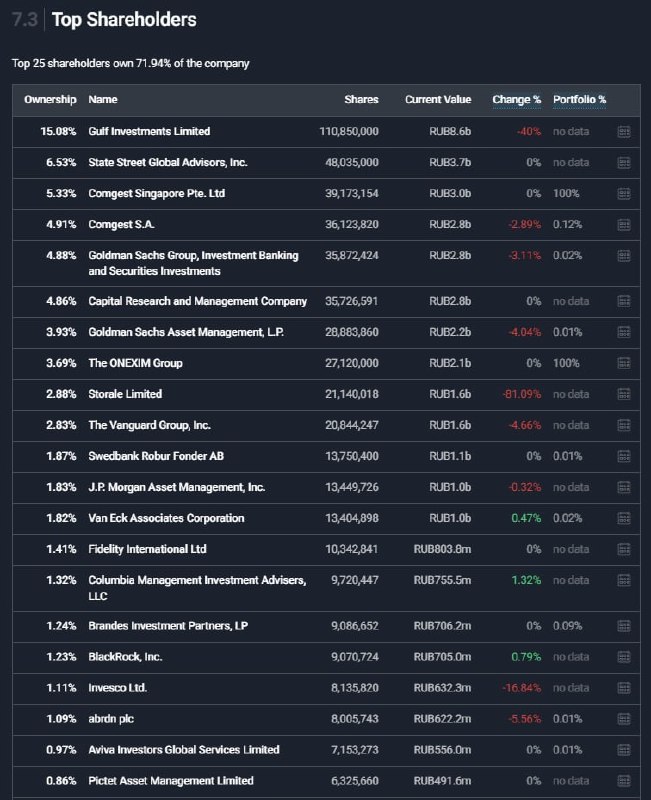This screenshot has width=651, height=800.
Task: Click Fidelity International Ltd name
Action: click(x=147, y=549)
